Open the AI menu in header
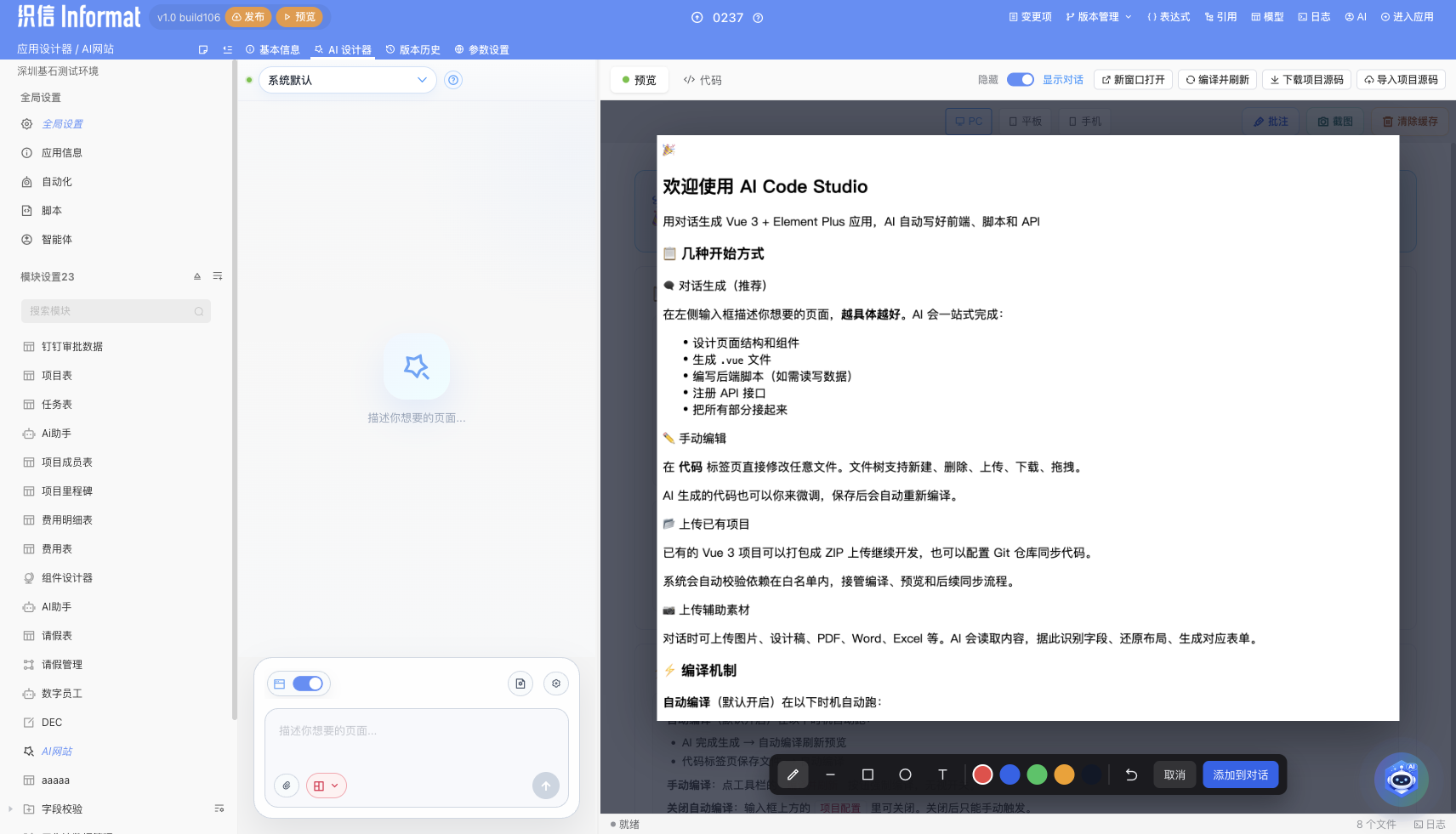 [x=1356, y=17]
